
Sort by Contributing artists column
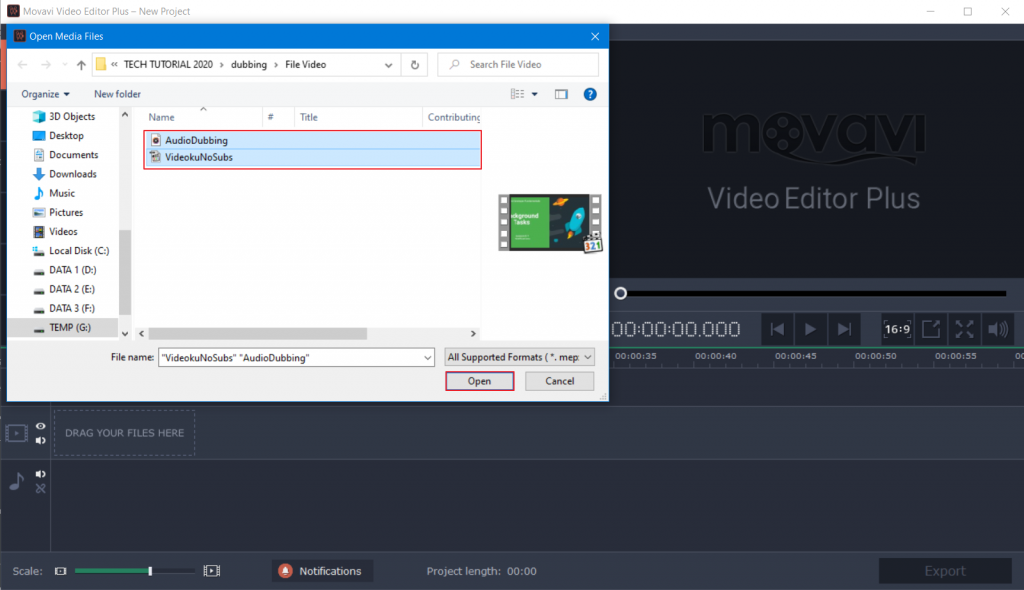pyautogui.click(x=452, y=118)
